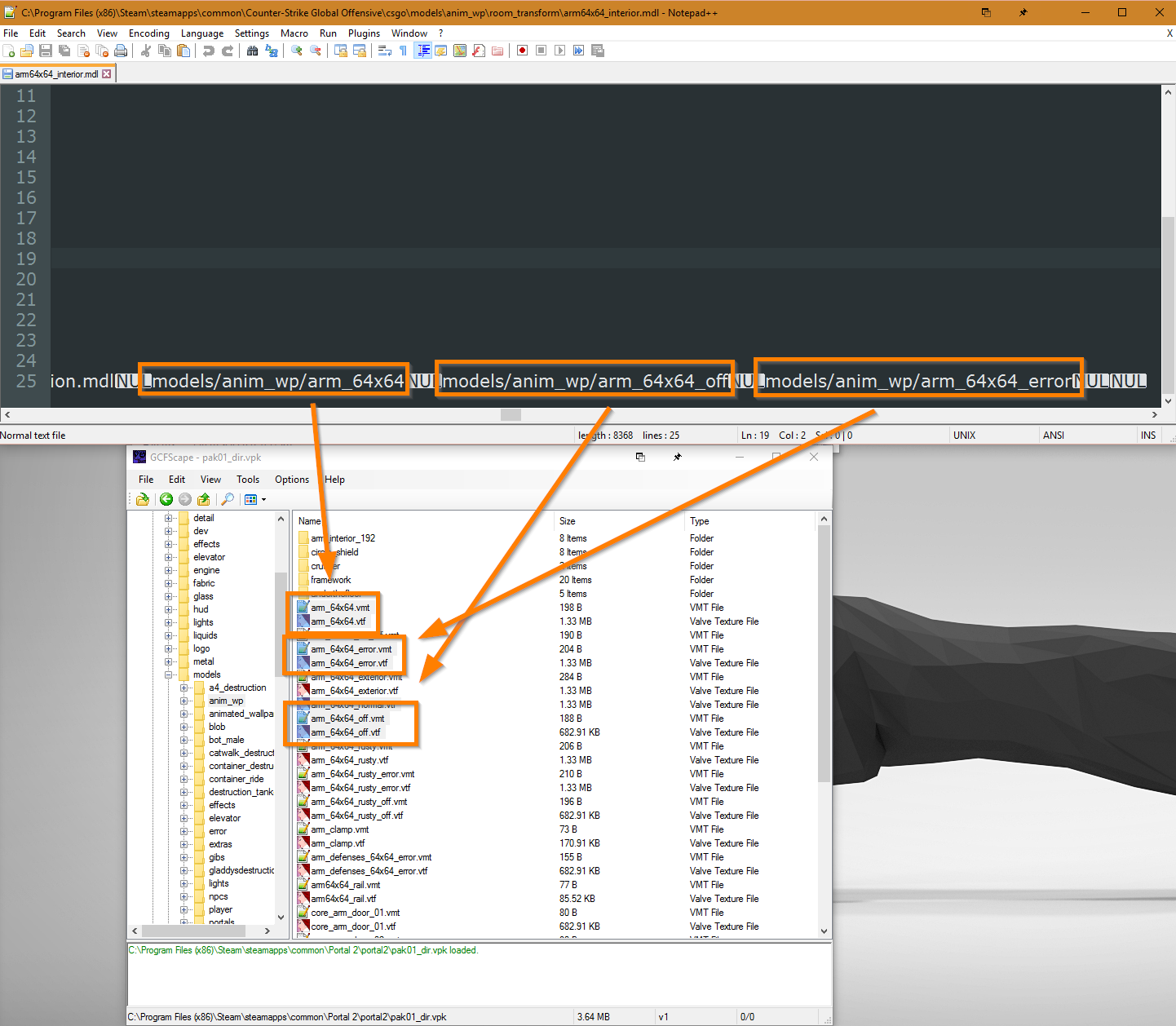Toggle the Indent guide toolbar icon
1176x1026 pixels.
[x=423, y=51]
